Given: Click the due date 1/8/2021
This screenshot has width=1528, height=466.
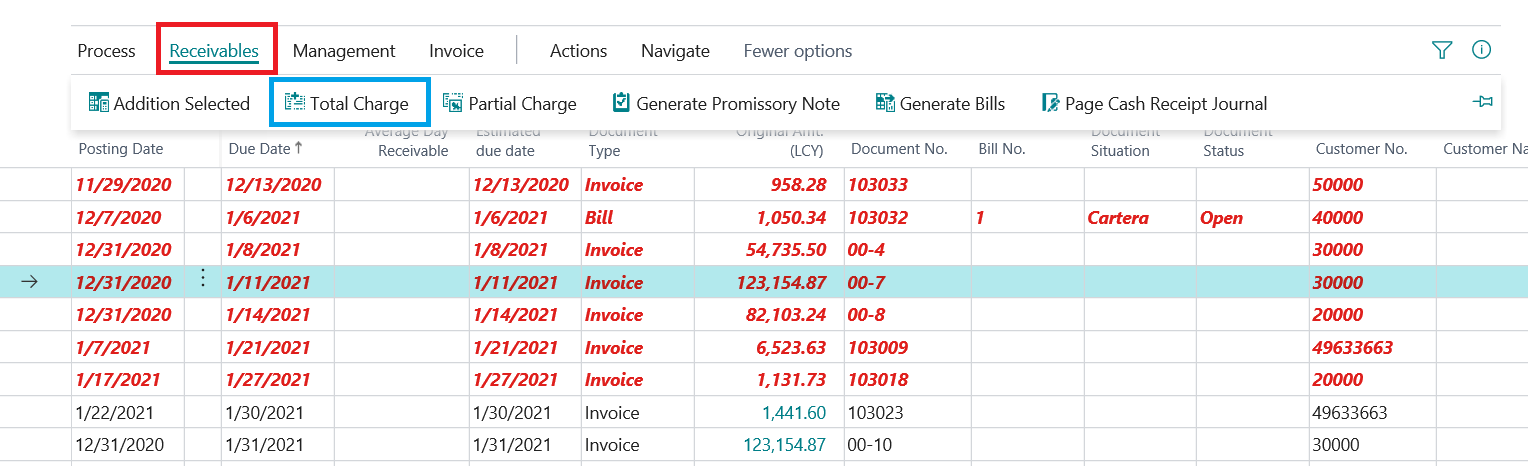Looking at the screenshot, I should coord(263,250).
